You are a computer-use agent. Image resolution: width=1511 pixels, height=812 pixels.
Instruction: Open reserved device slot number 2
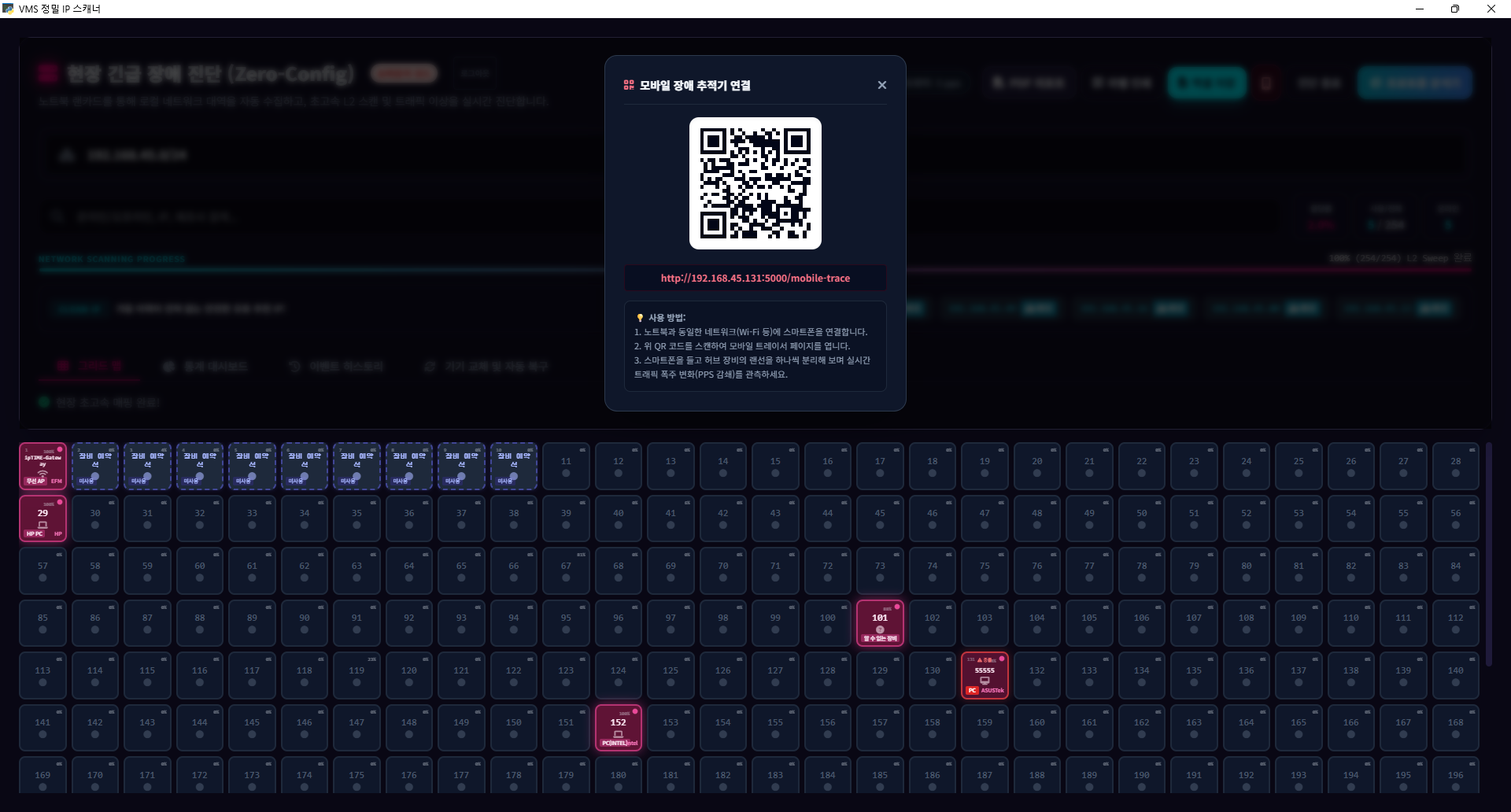[95, 466]
